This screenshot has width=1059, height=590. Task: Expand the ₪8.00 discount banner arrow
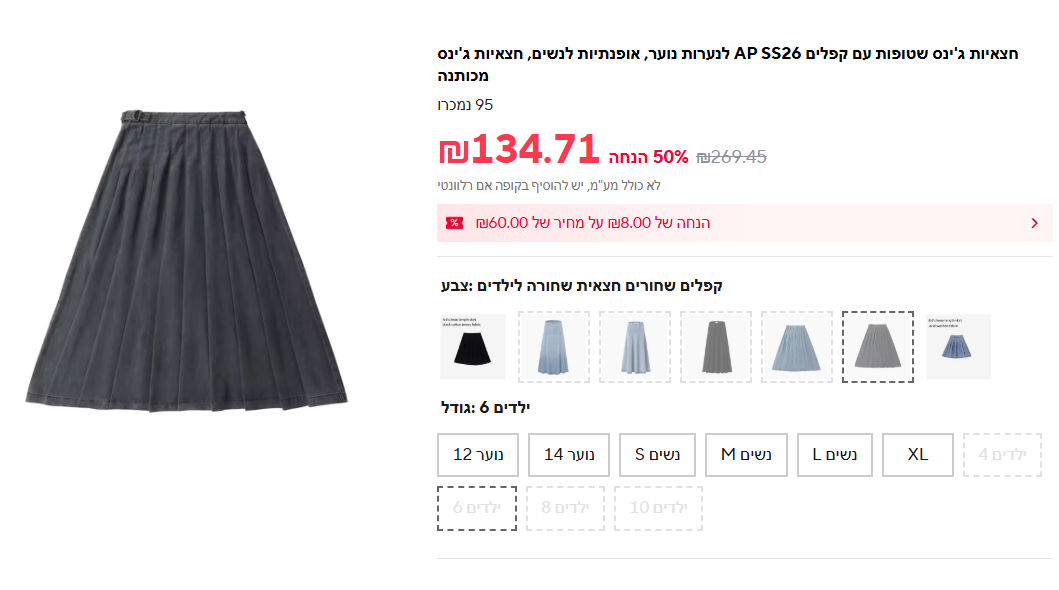[x=1034, y=223]
